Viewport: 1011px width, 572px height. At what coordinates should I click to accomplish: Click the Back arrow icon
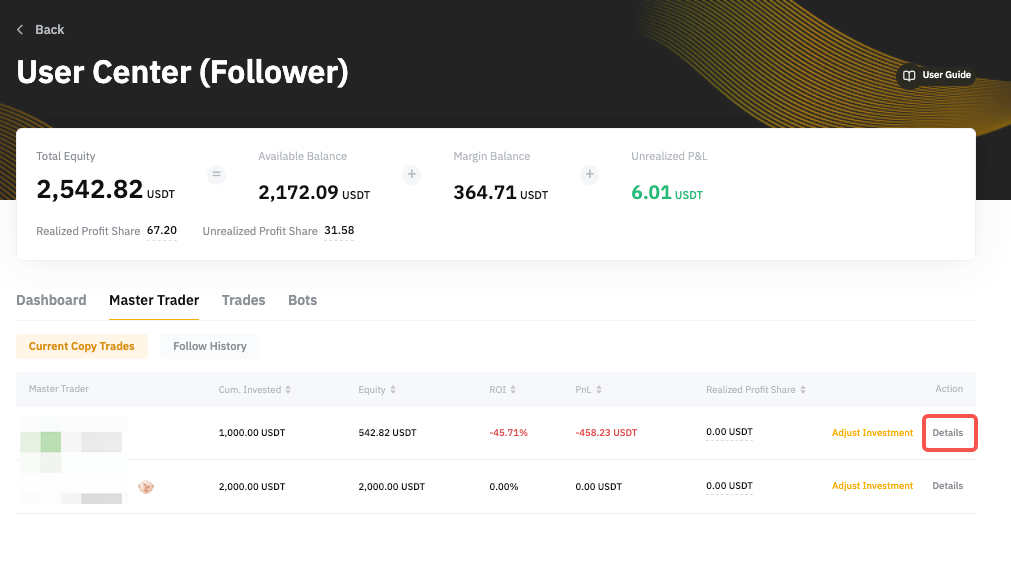coord(20,30)
